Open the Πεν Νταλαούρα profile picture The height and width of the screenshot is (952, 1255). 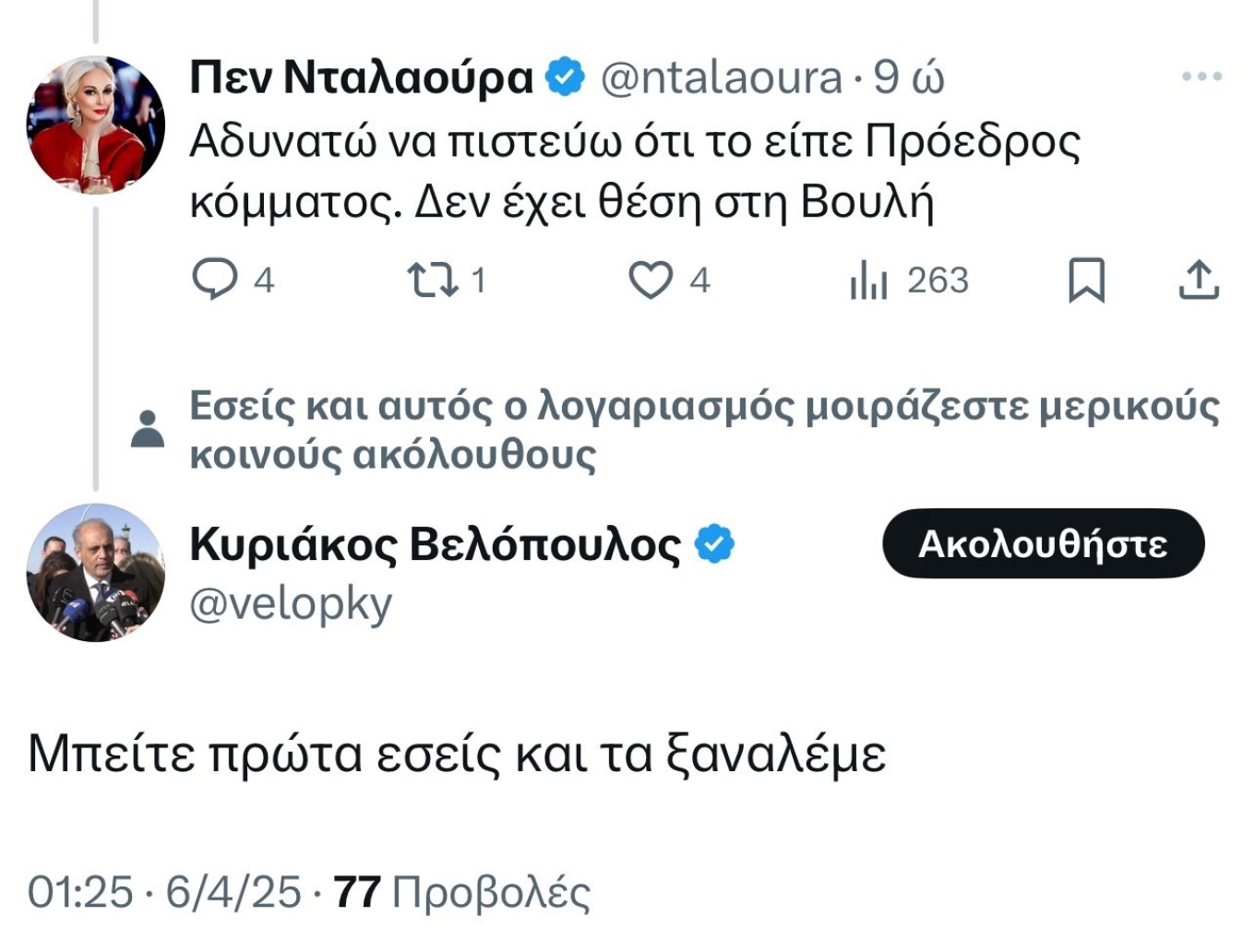[95, 125]
